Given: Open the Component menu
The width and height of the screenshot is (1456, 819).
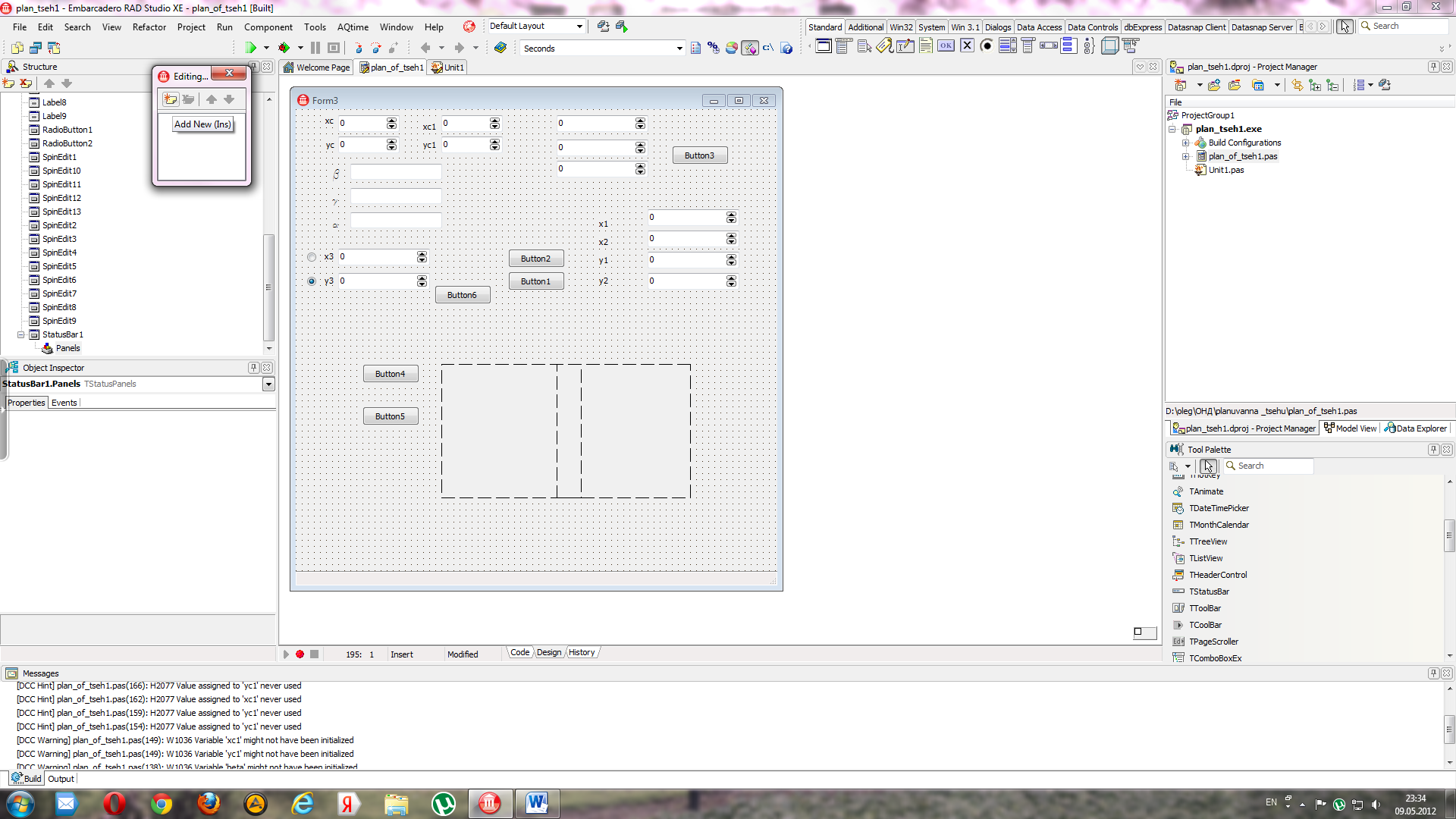Looking at the screenshot, I should [x=268, y=27].
